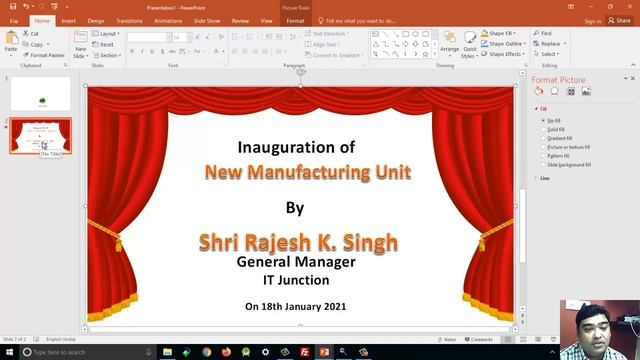Insert a New Slide using ribbon icon
The image size is (640, 360).
click(x=80, y=38)
